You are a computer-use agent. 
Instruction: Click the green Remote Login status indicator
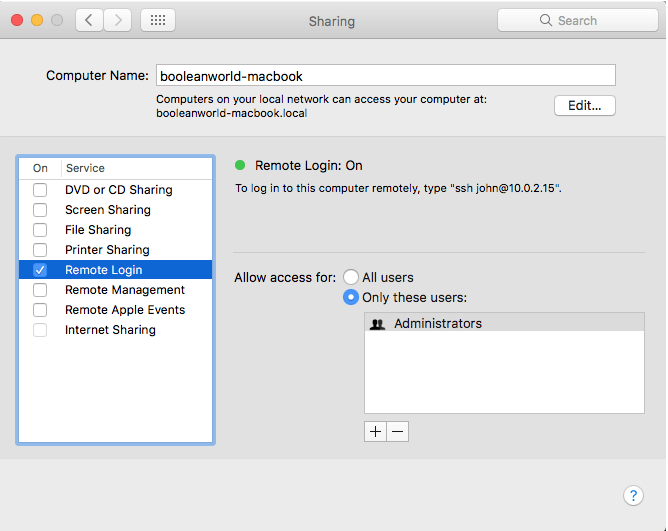click(x=240, y=166)
